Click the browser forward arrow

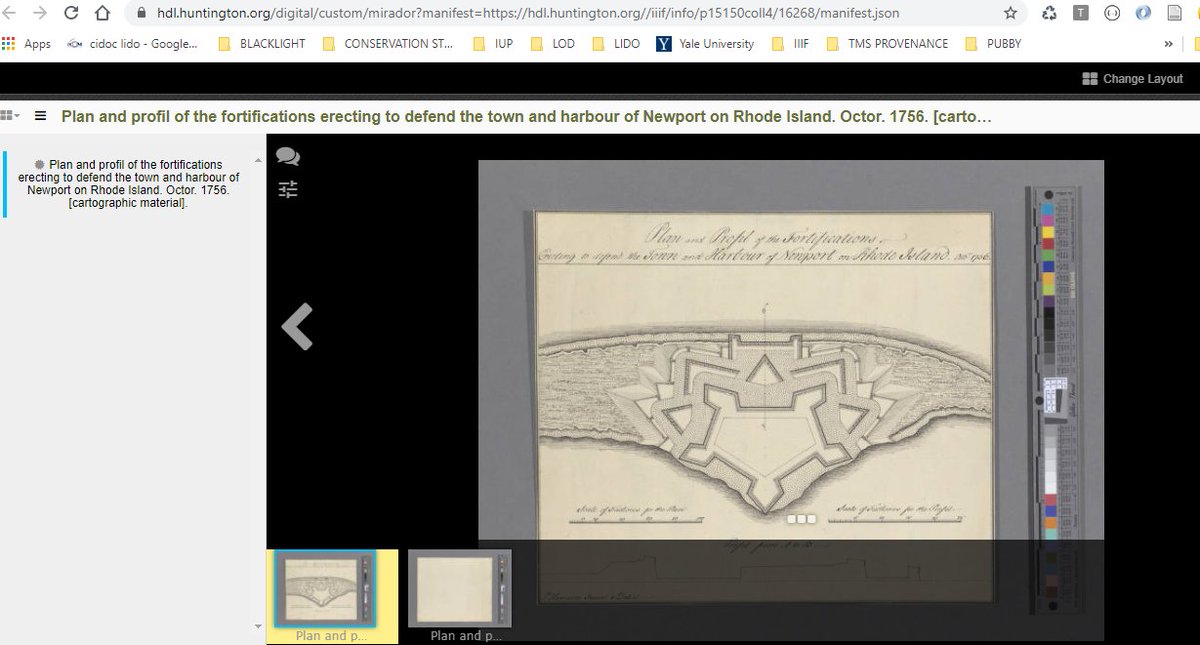tap(42, 13)
